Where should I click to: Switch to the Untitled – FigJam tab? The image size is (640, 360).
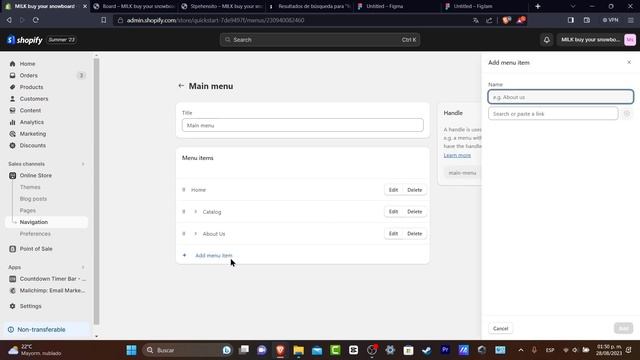[473, 6]
